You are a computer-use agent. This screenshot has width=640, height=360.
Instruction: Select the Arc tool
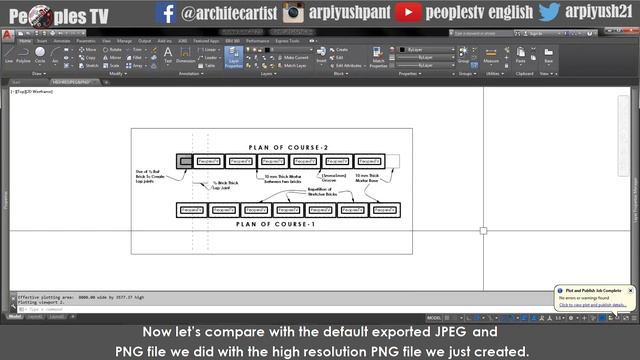[x=55, y=55]
